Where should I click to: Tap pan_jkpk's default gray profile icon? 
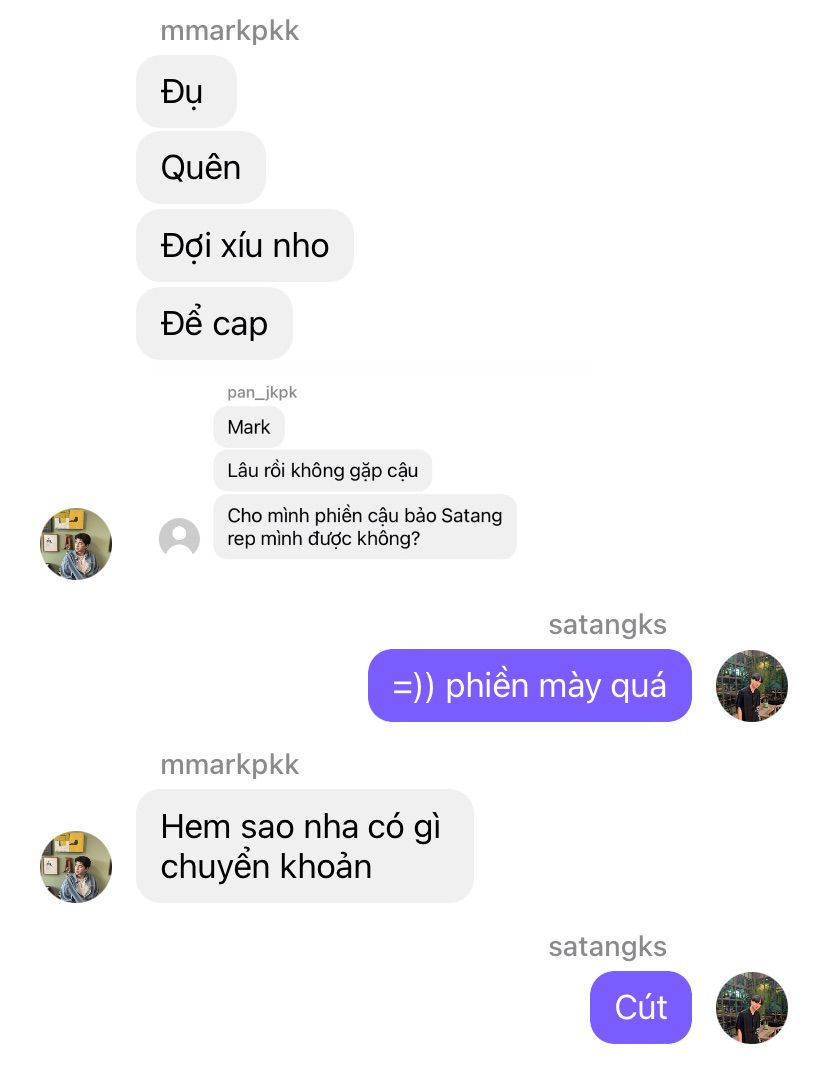click(179, 538)
